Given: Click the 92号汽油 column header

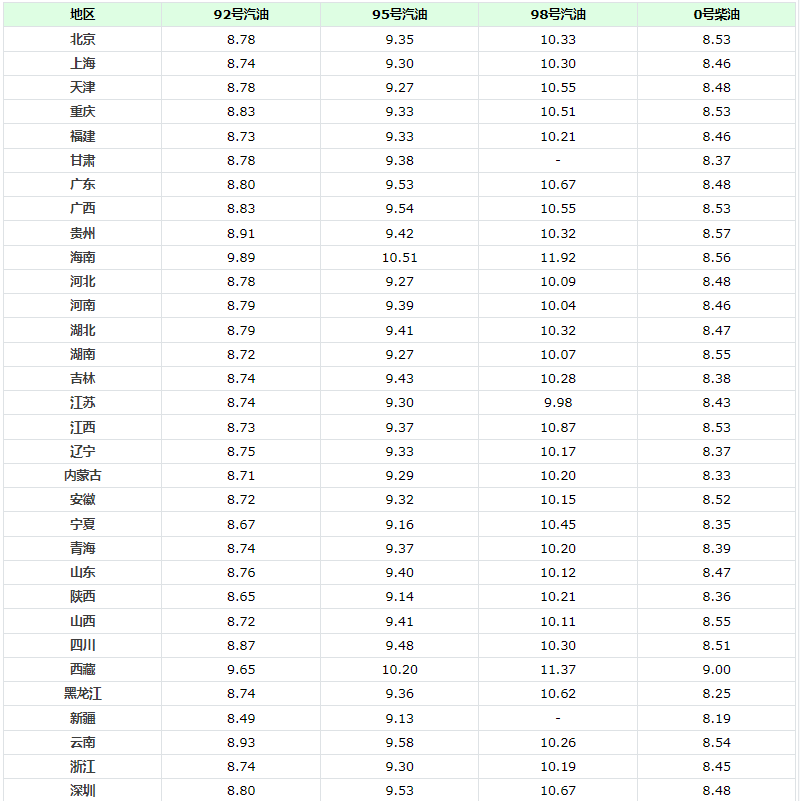Looking at the screenshot, I should (x=241, y=15).
